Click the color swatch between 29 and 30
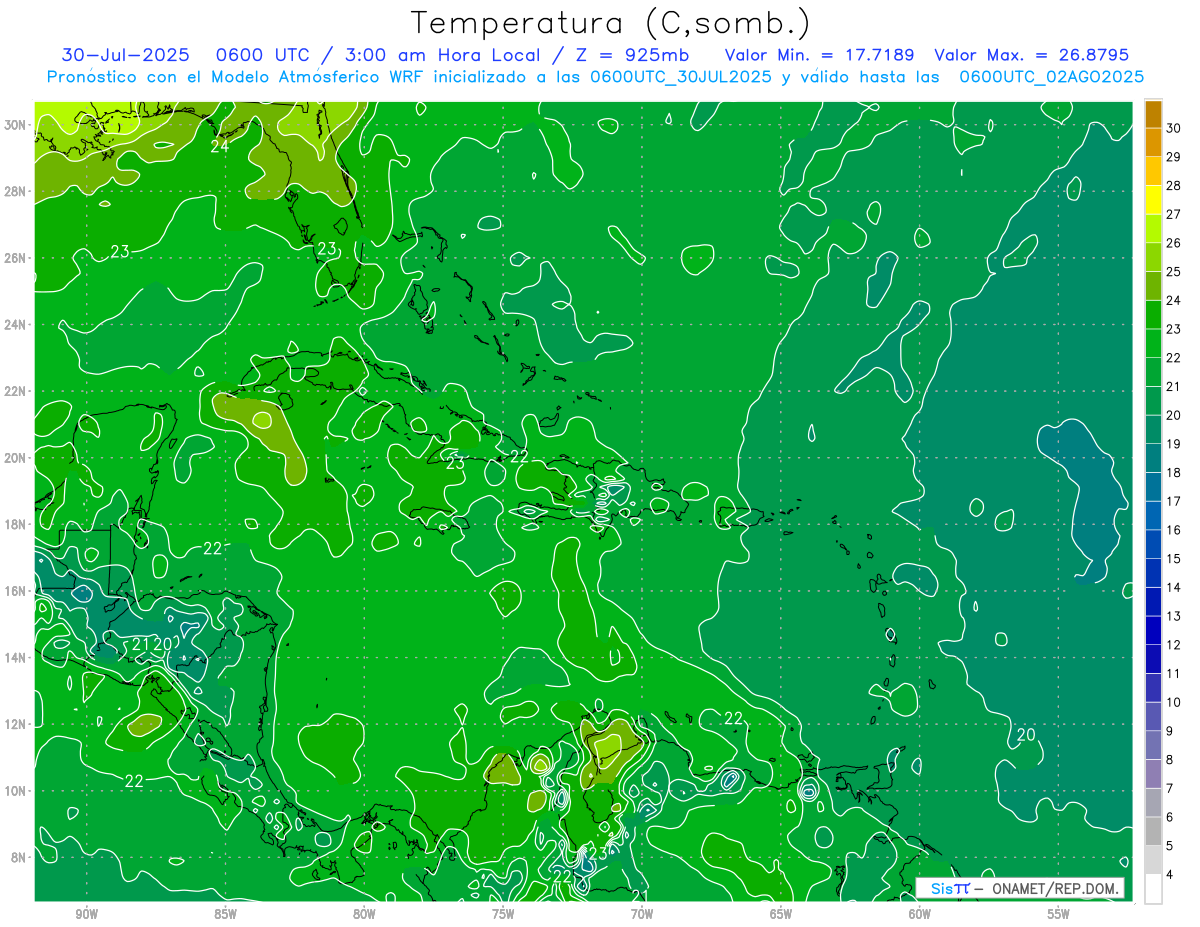This screenshot has width=1200, height=927. click(1153, 143)
